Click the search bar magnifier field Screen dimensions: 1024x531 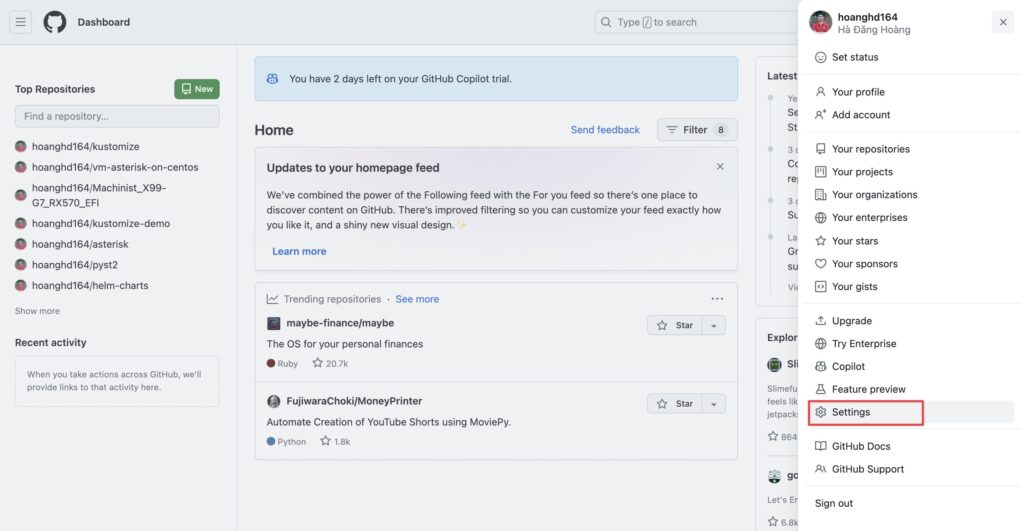coord(696,22)
